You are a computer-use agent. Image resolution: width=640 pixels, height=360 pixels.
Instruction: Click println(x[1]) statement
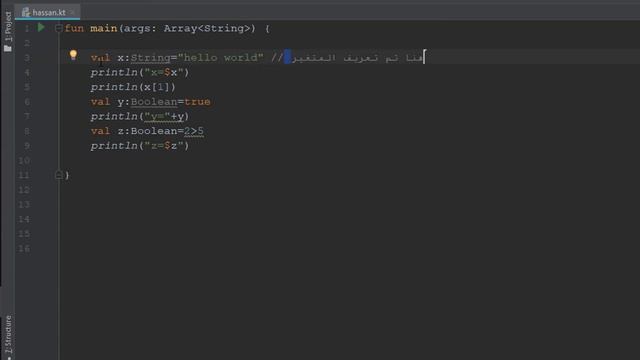[133, 87]
